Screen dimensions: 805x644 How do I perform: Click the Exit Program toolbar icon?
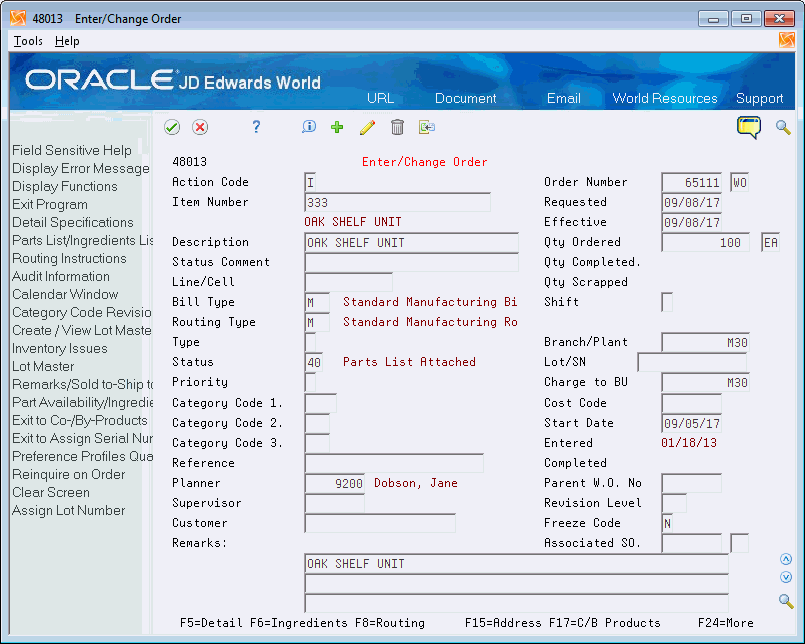pyautogui.click(x=427, y=127)
